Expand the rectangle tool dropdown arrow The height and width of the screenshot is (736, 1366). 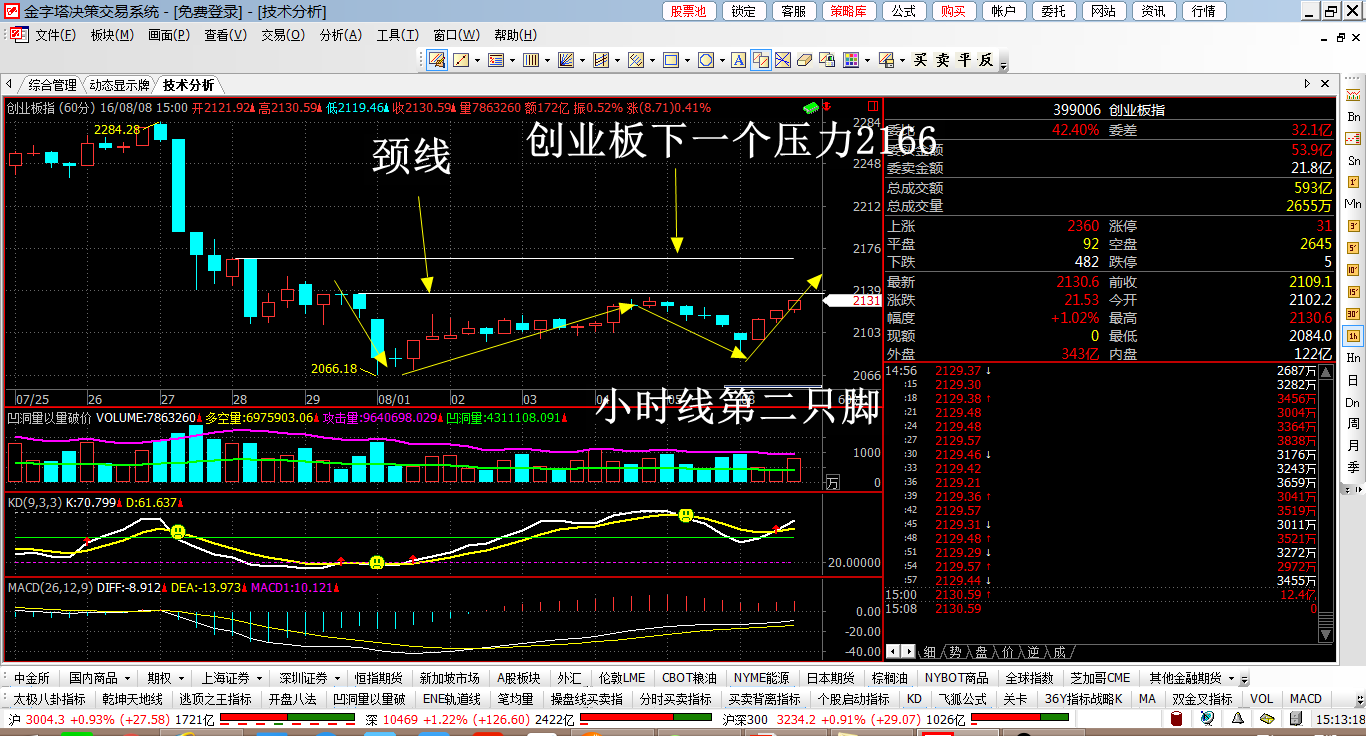point(687,60)
